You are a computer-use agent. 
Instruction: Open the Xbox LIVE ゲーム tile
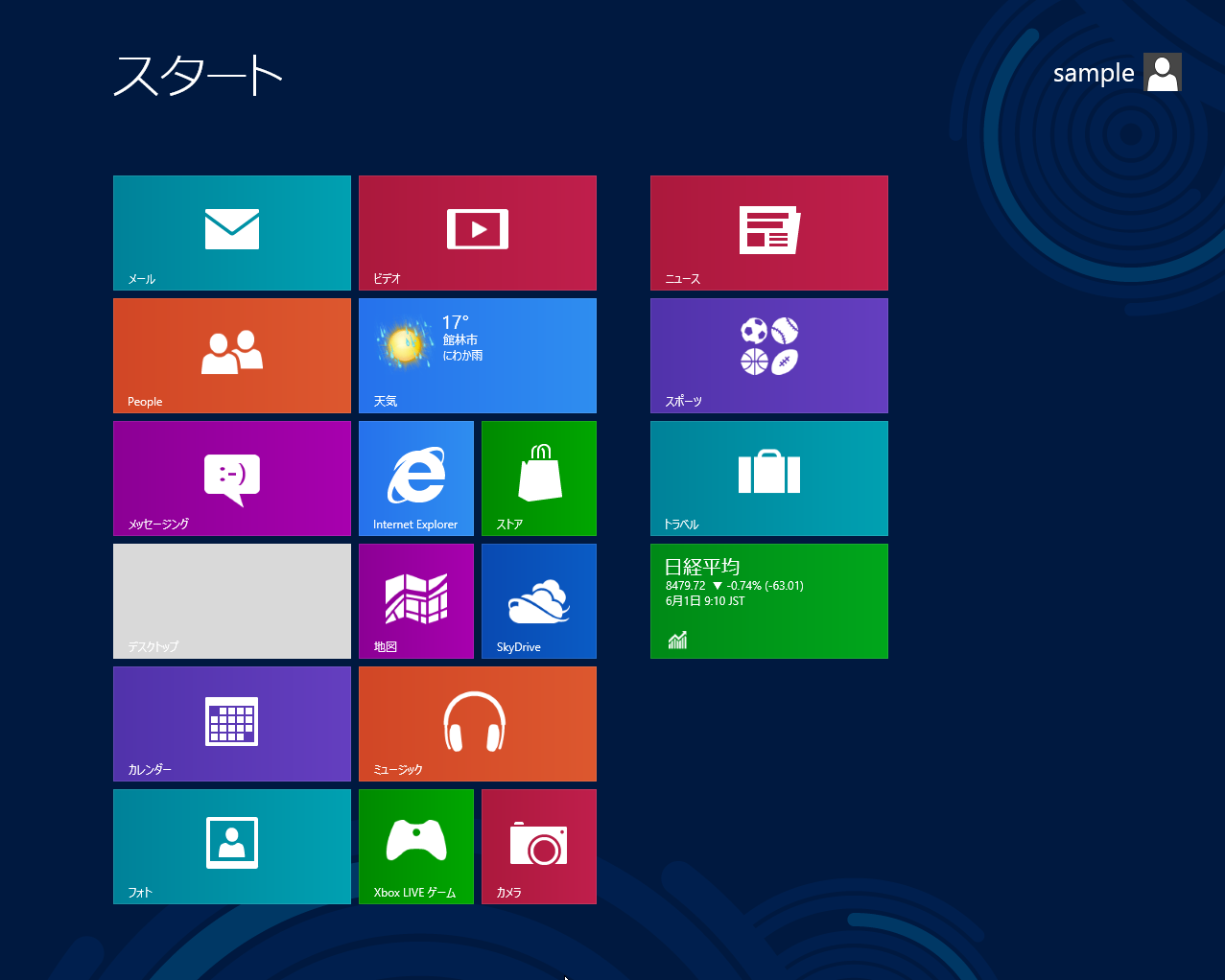tap(416, 847)
